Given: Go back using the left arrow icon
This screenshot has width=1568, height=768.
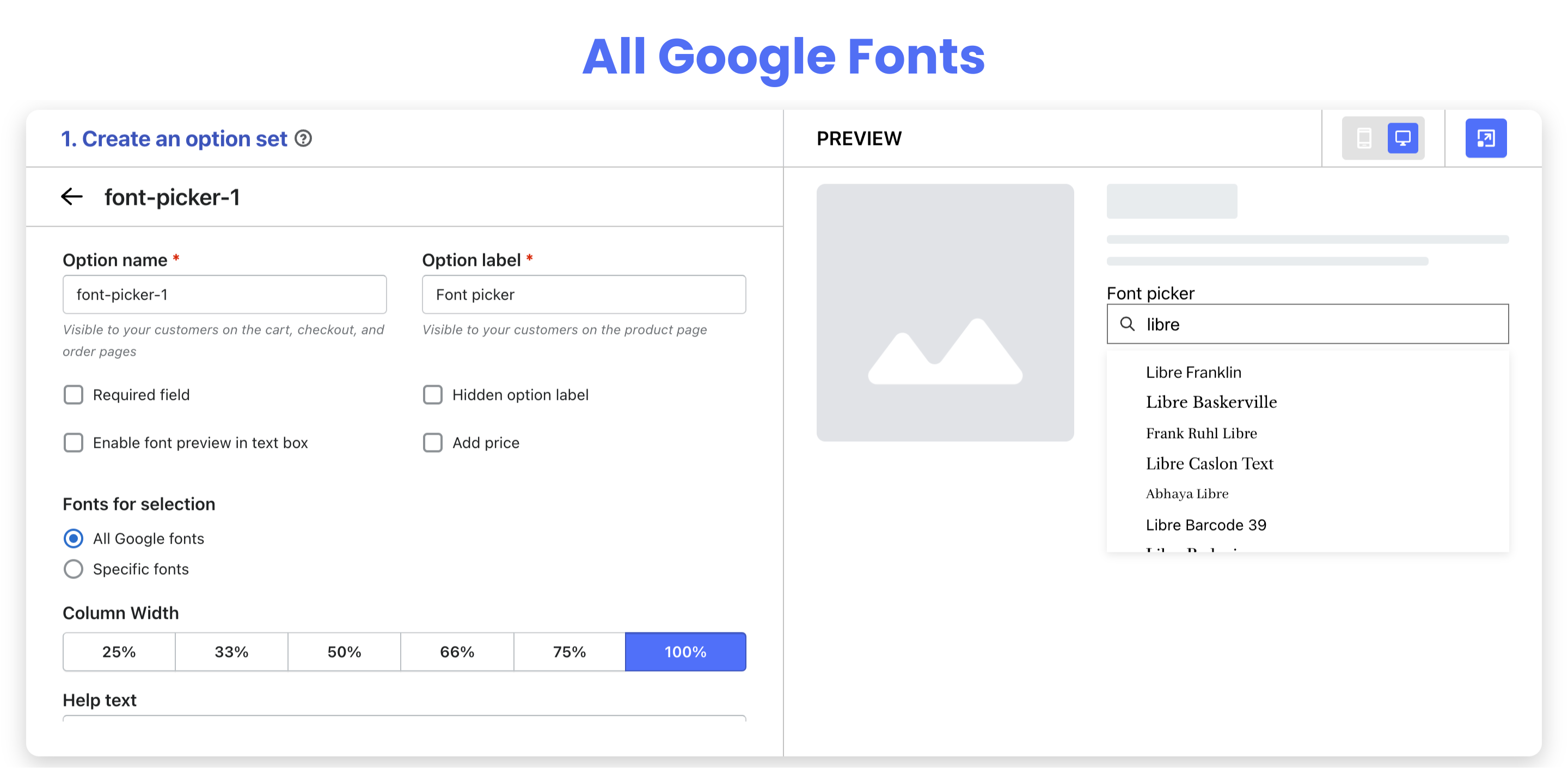Looking at the screenshot, I should click(x=72, y=197).
